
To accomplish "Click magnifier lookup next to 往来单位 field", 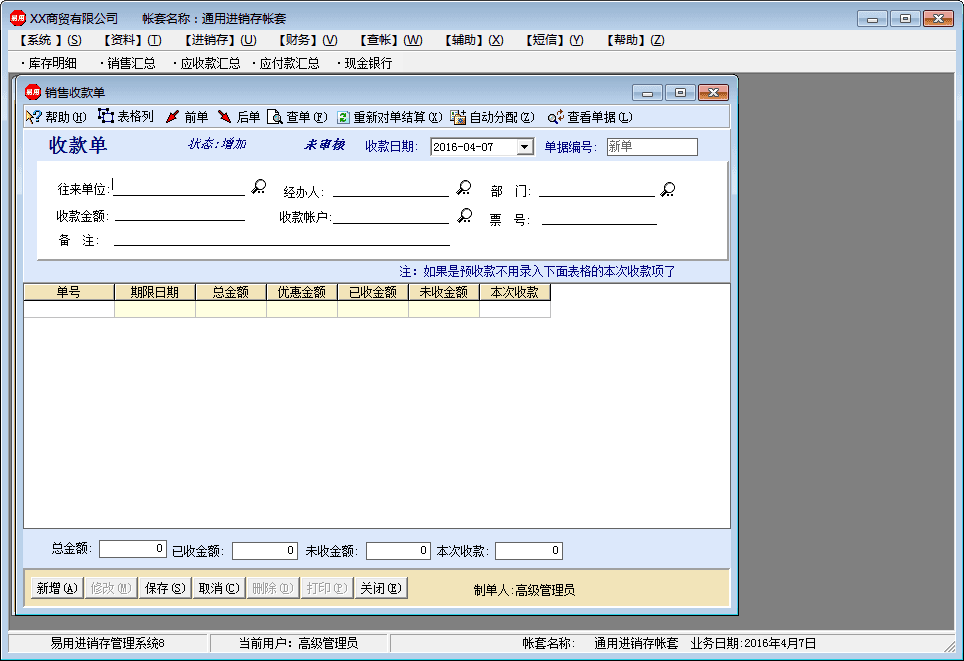I will click(259, 187).
